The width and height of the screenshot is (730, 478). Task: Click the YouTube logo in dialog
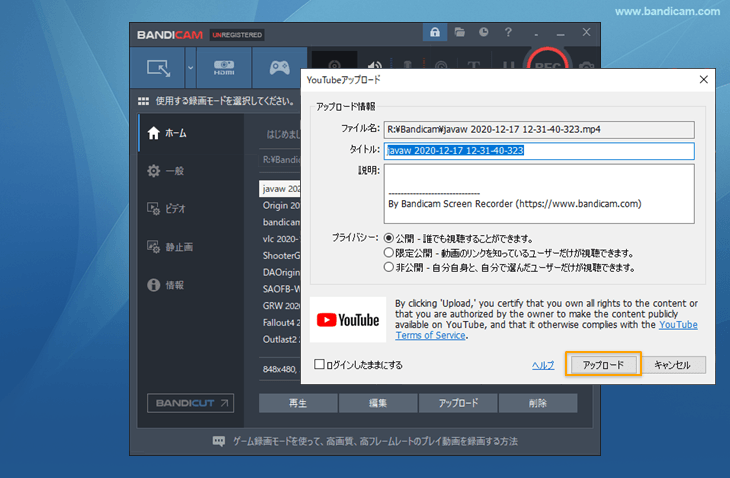coord(348,320)
